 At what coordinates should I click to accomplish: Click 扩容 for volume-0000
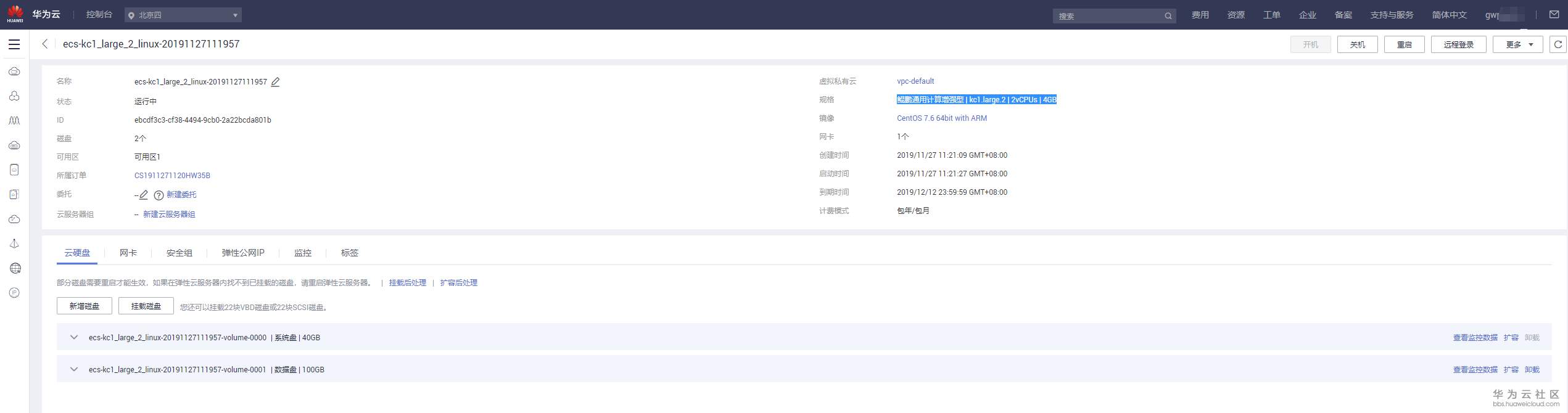pyautogui.click(x=1511, y=338)
